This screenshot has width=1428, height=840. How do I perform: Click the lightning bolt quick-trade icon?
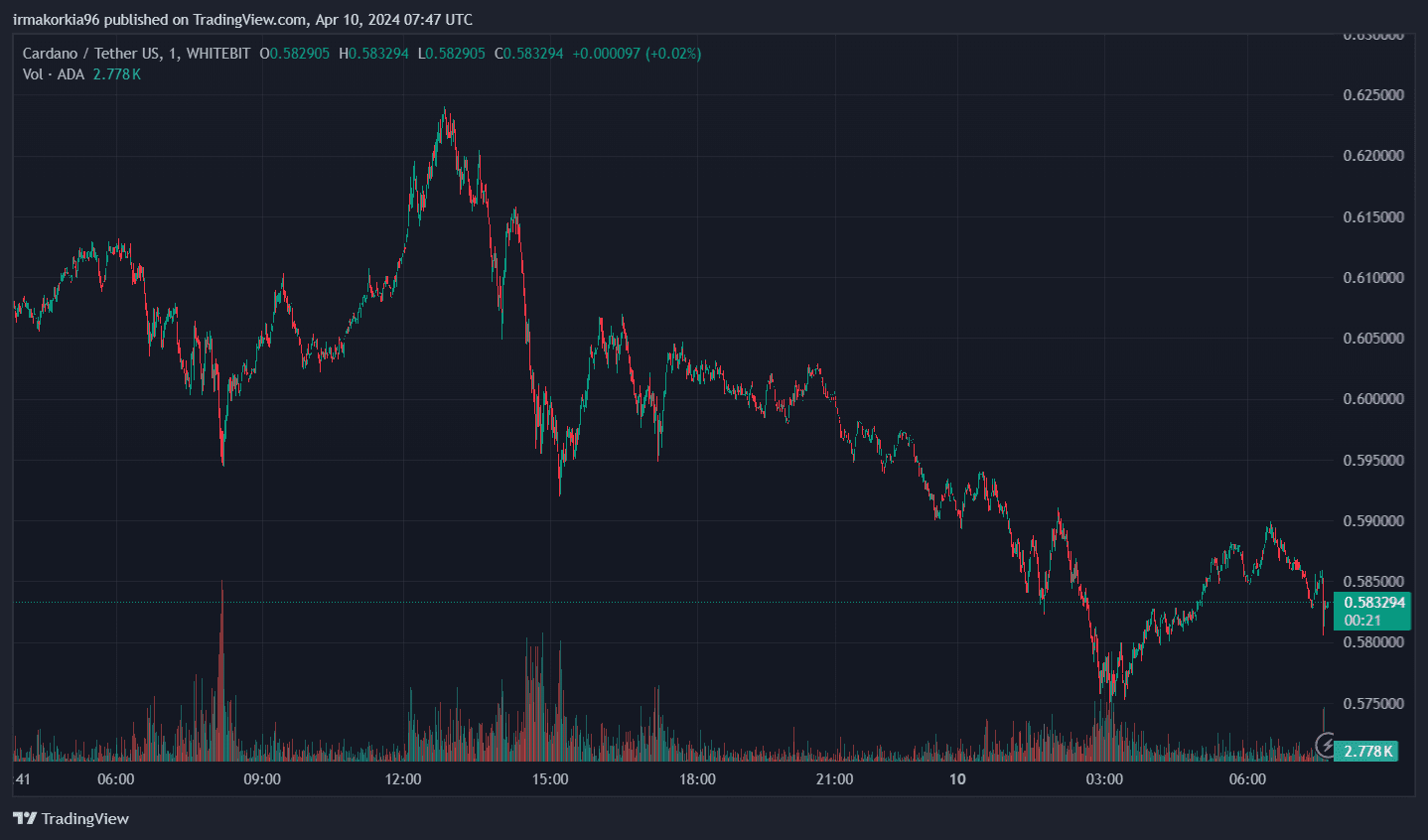pyautogui.click(x=1328, y=746)
